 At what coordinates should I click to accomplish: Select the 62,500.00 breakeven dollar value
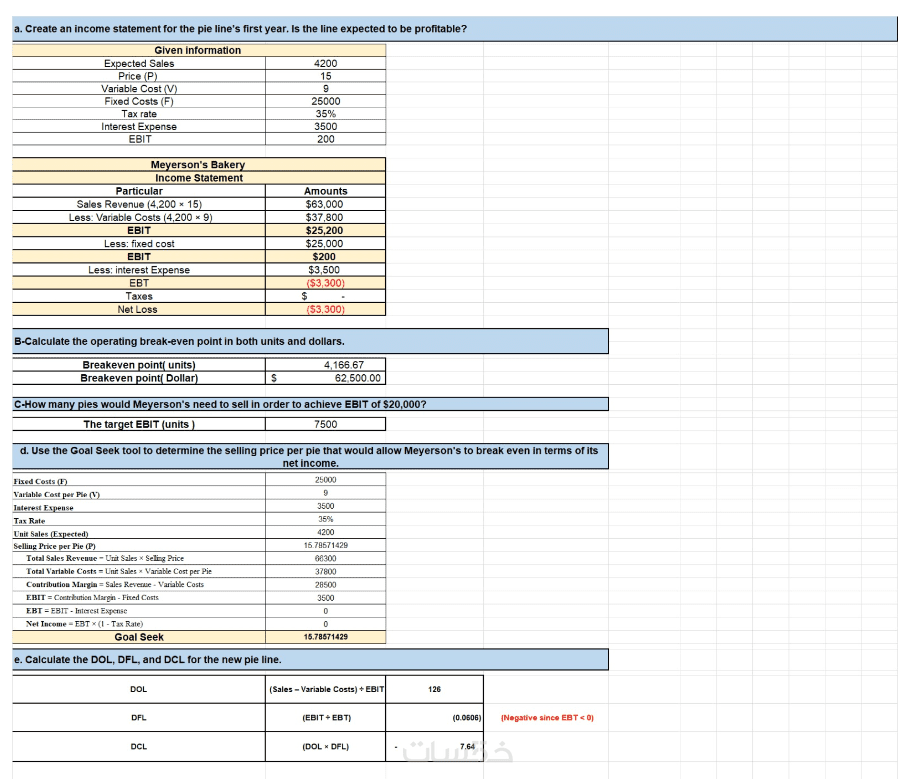[x=325, y=378]
